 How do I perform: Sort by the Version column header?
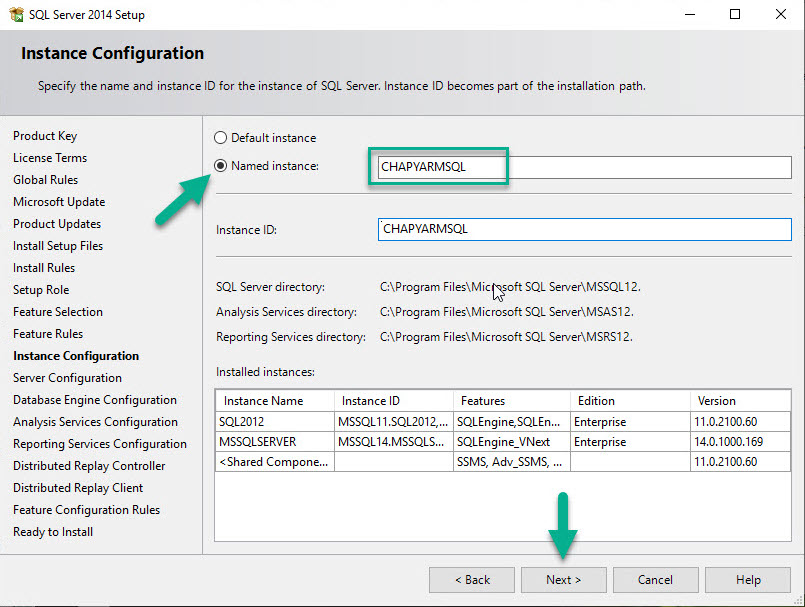point(740,401)
